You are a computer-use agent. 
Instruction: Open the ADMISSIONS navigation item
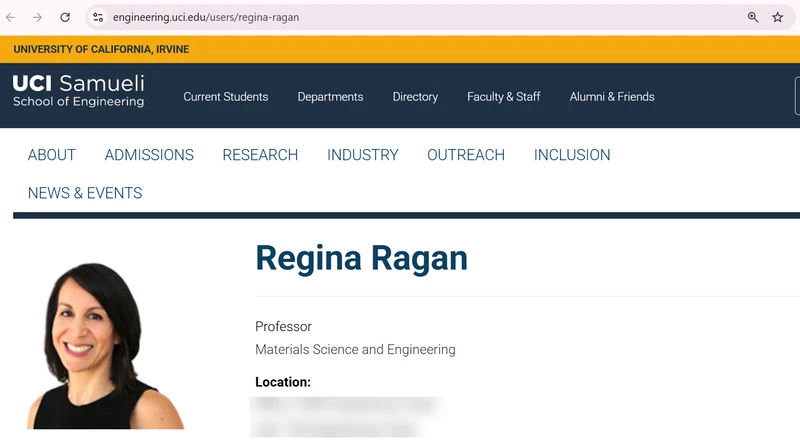(149, 155)
